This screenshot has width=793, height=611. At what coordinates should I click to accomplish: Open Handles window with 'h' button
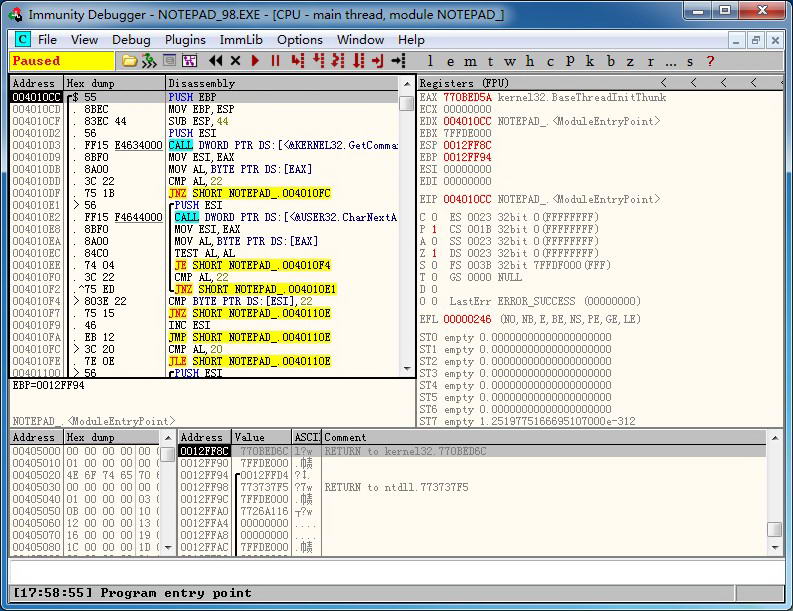pyautogui.click(x=530, y=61)
